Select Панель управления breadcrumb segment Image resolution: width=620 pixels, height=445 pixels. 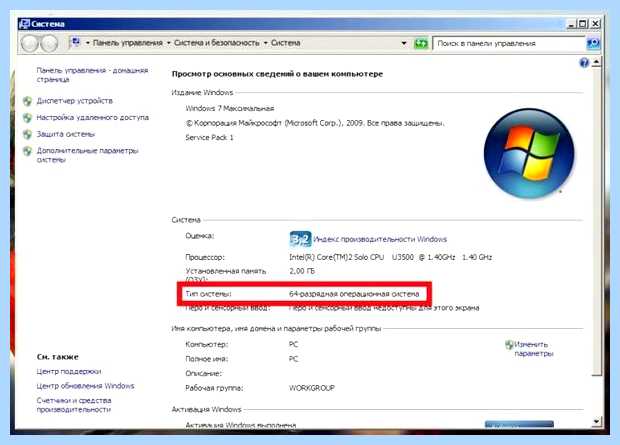[127, 43]
